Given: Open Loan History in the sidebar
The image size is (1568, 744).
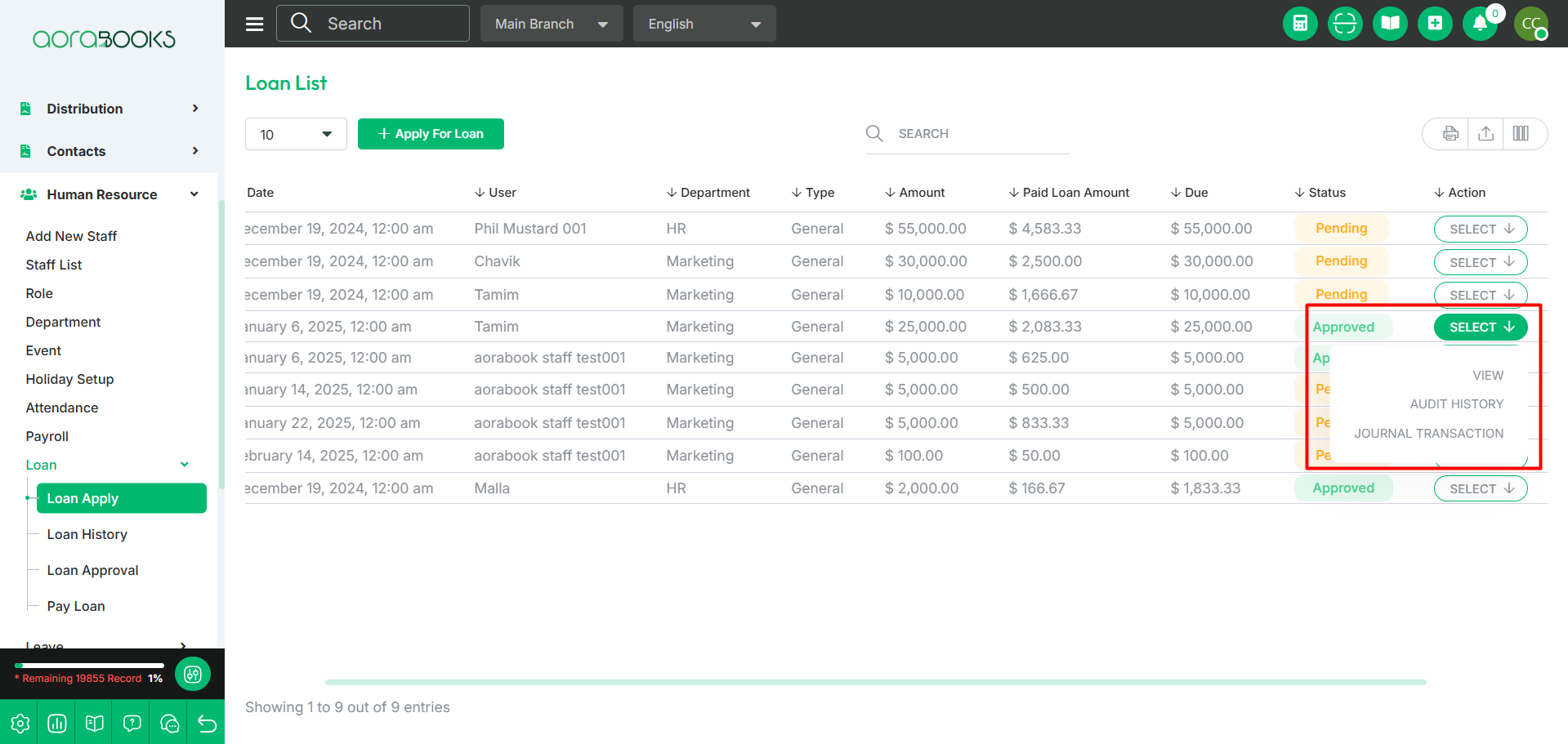Looking at the screenshot, I should point(87,534).
